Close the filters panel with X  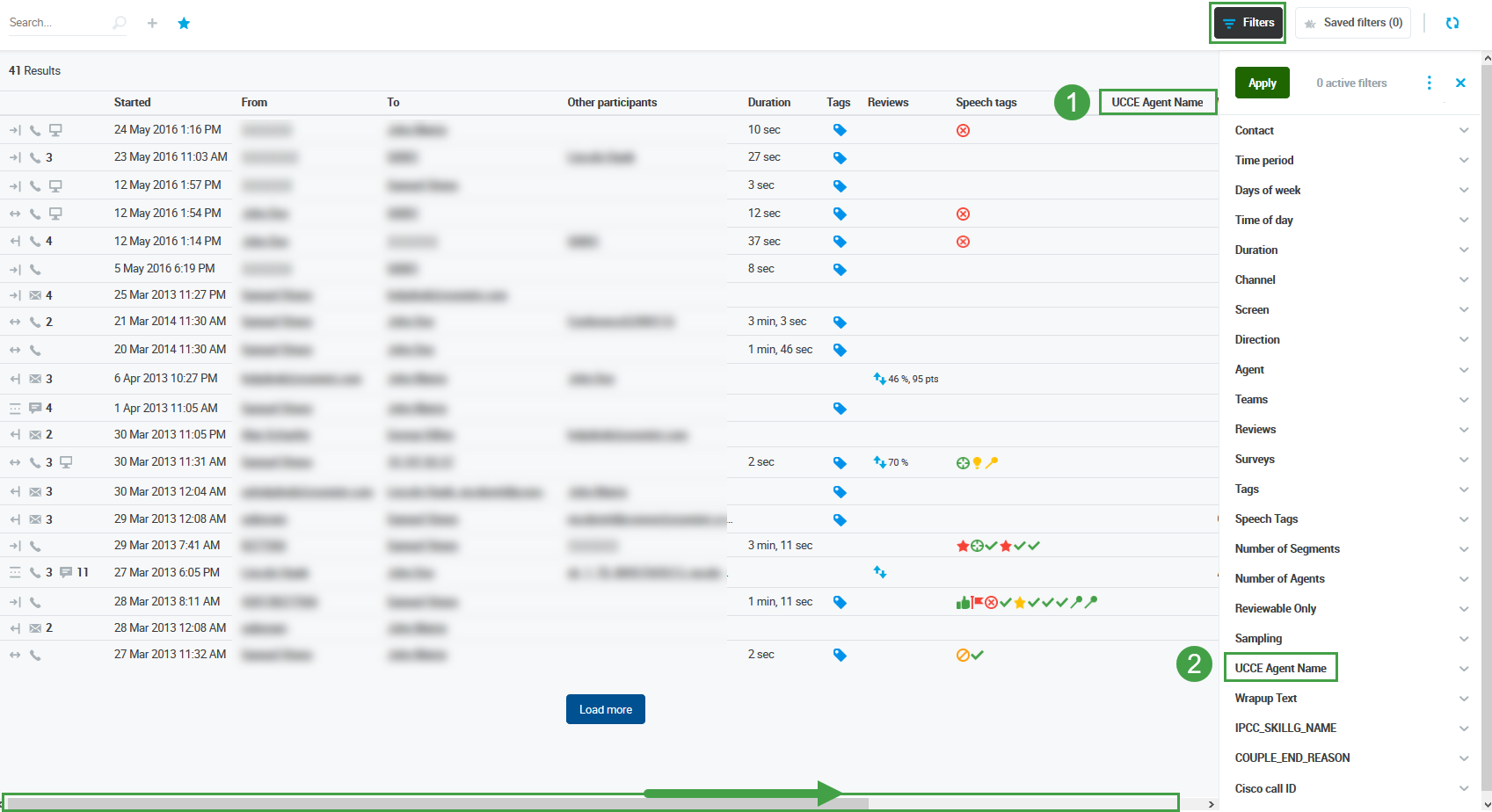pos(1460,83)
